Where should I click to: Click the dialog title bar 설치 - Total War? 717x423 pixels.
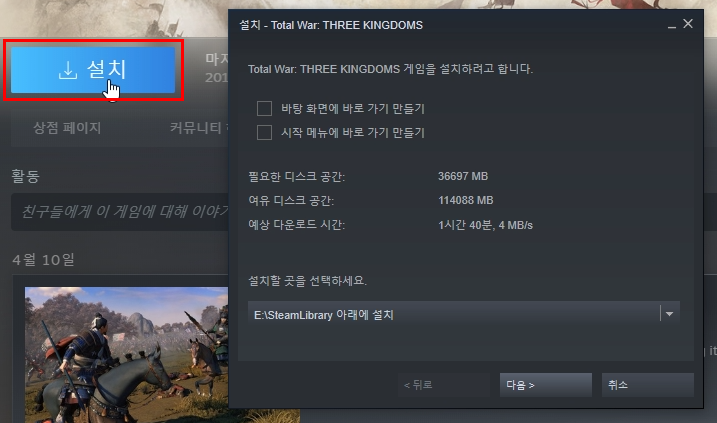pyautogui.click(x=331, y=25)
